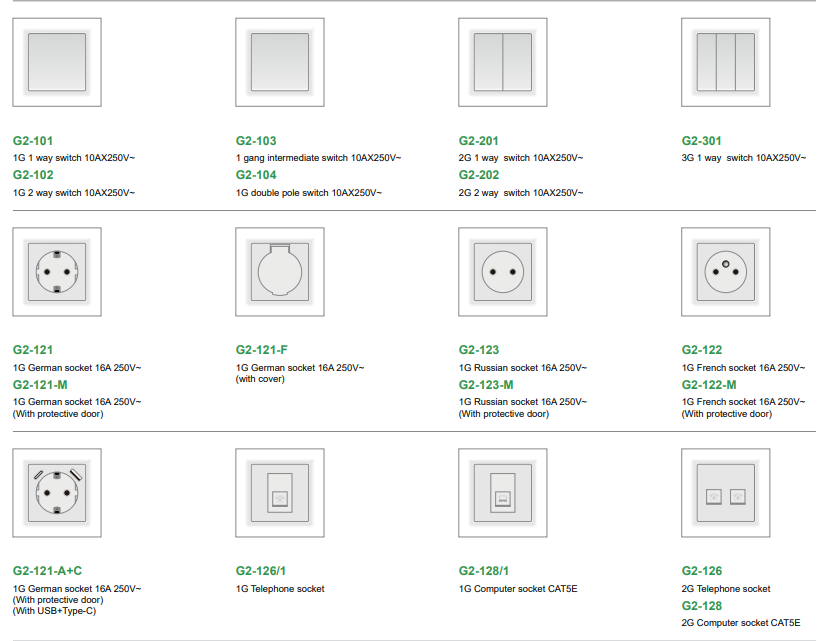Click the G2-128 model code
This screenshot has width=818, height=641.
(702, 606)
